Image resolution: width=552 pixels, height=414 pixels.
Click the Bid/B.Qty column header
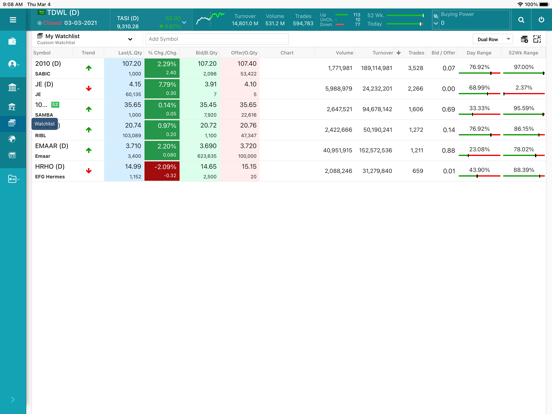pyautogui.click(x=207, y=53)
